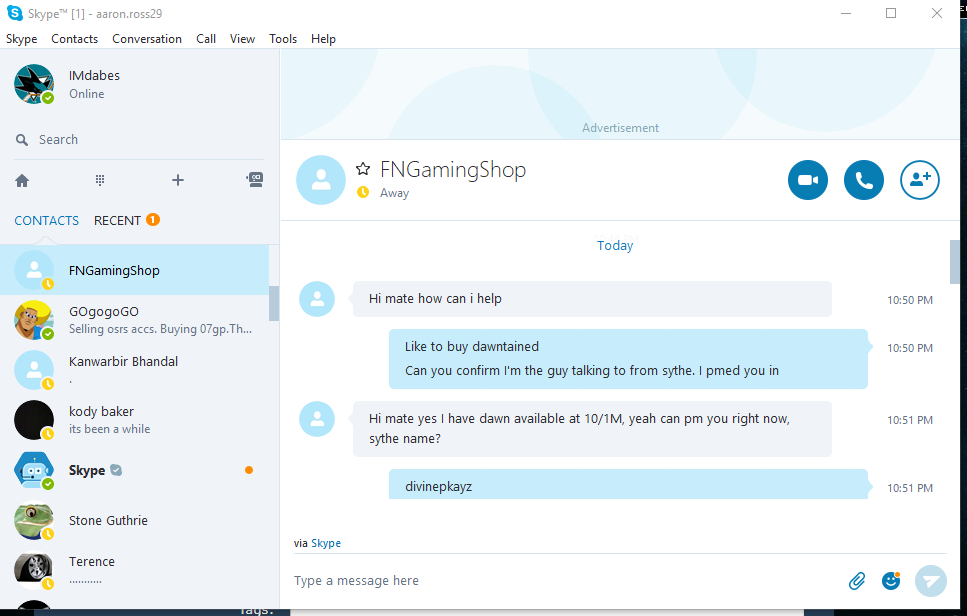
Task: Click the "Hi mate how can i help" message
Action: (x=592, y=299)
